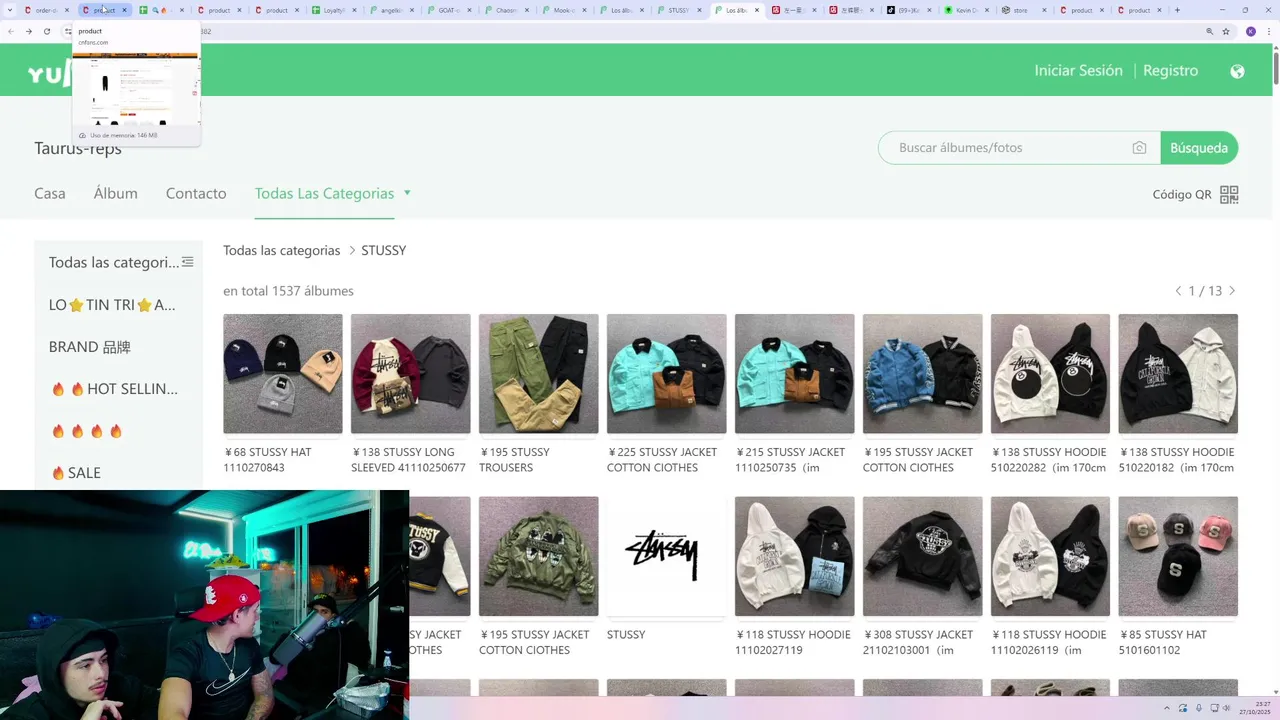This screenshot has height=720, width=1280.
Task: Close the active Los álbu tab
Action: click(757, 10)
